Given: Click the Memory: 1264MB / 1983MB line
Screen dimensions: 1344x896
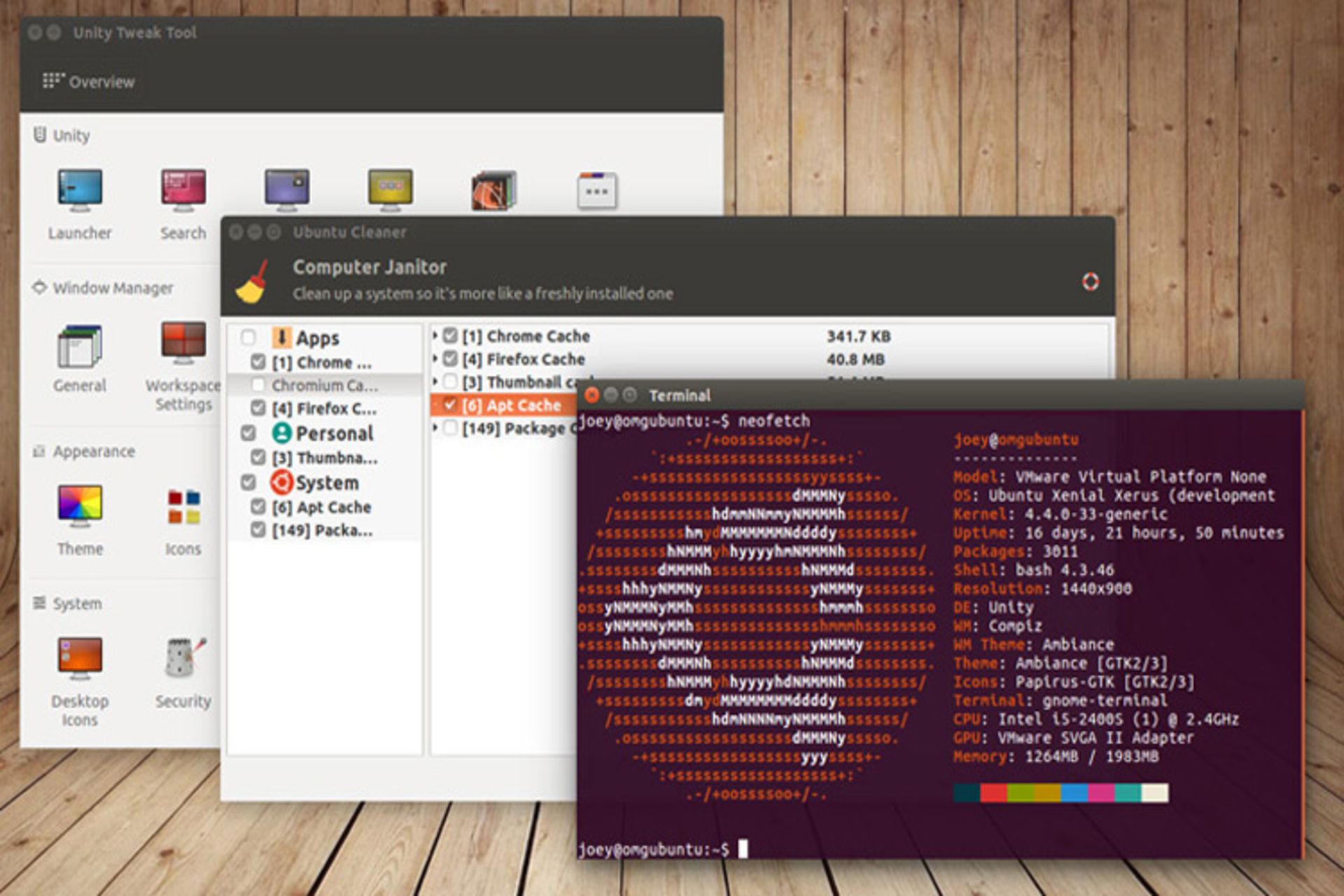Looking at the screenshot, I should point(1056,757).
